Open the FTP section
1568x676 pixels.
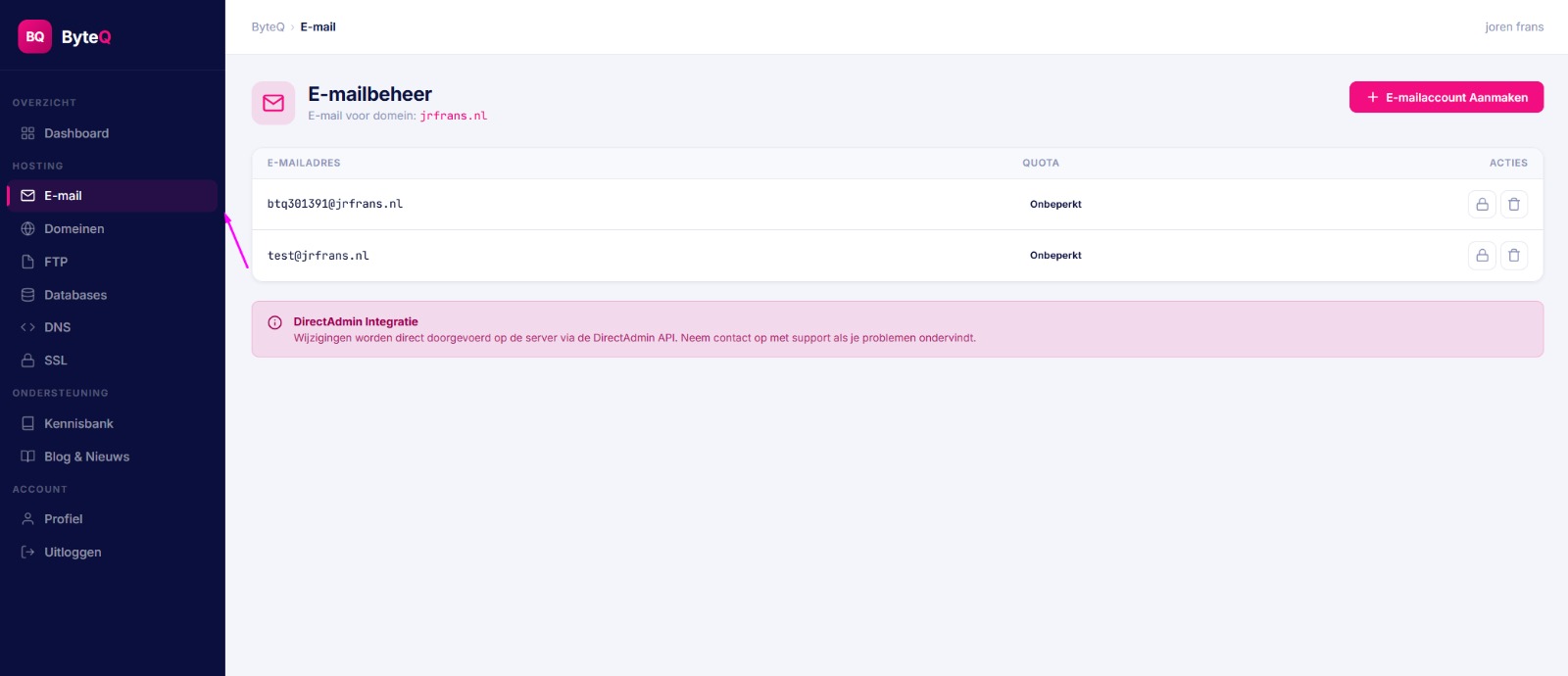(x=56, y=262)
